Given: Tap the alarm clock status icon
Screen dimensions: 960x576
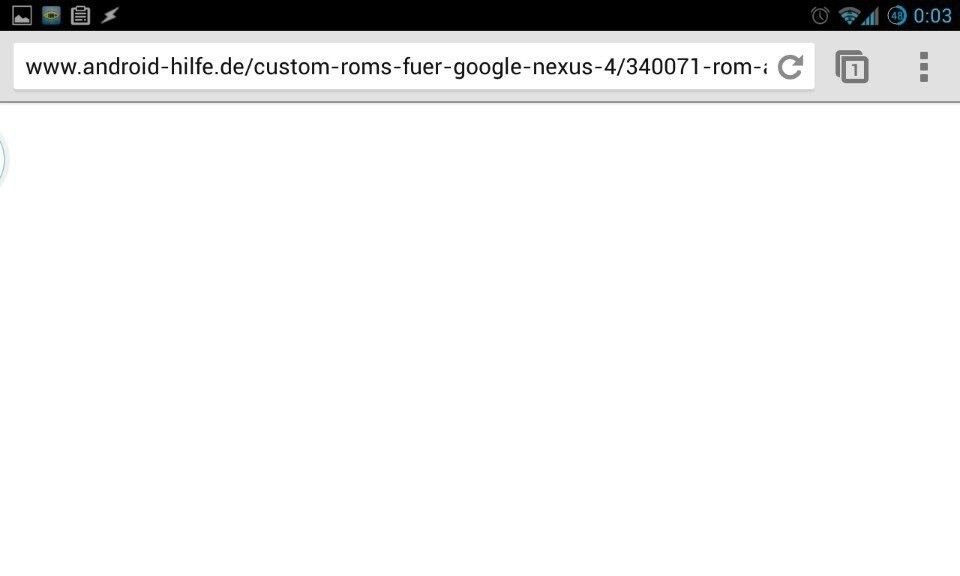Looking at the screenshot, I should [x=820, y=15].
